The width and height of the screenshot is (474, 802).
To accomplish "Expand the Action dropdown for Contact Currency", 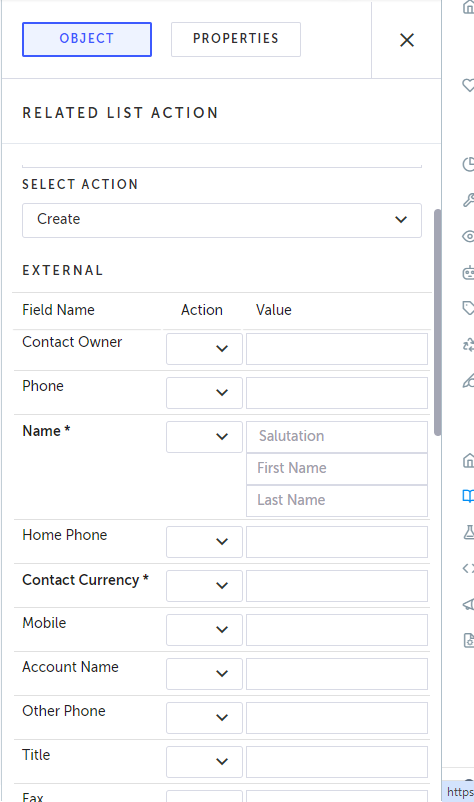I will coord(204,586).
